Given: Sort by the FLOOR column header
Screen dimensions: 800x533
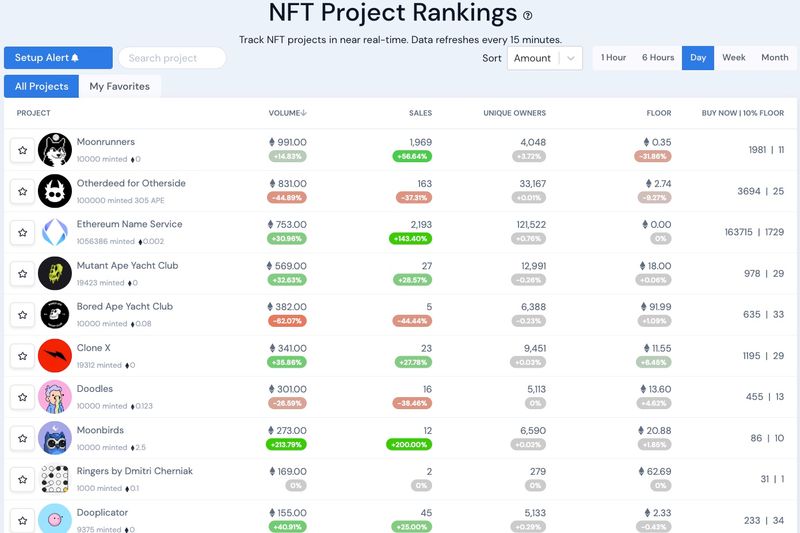Looking at the screenshot, I should 659,113.
